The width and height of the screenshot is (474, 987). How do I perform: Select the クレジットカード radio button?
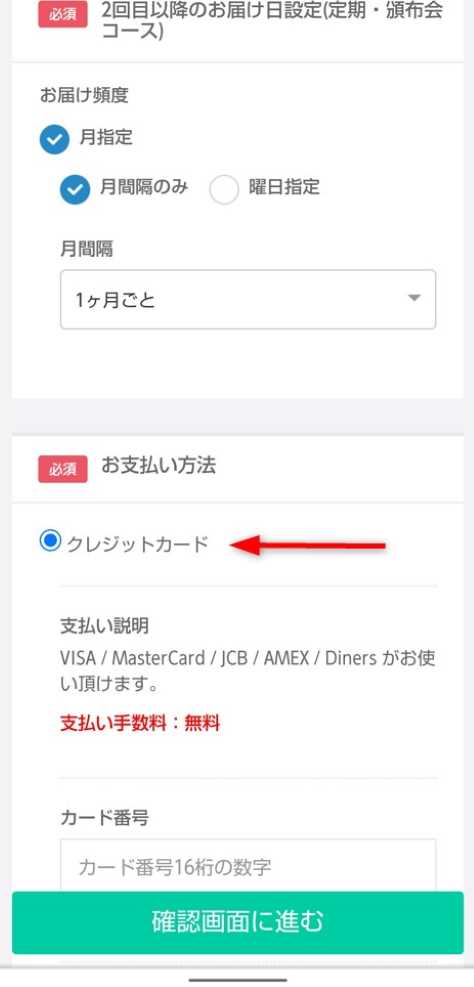49,541
